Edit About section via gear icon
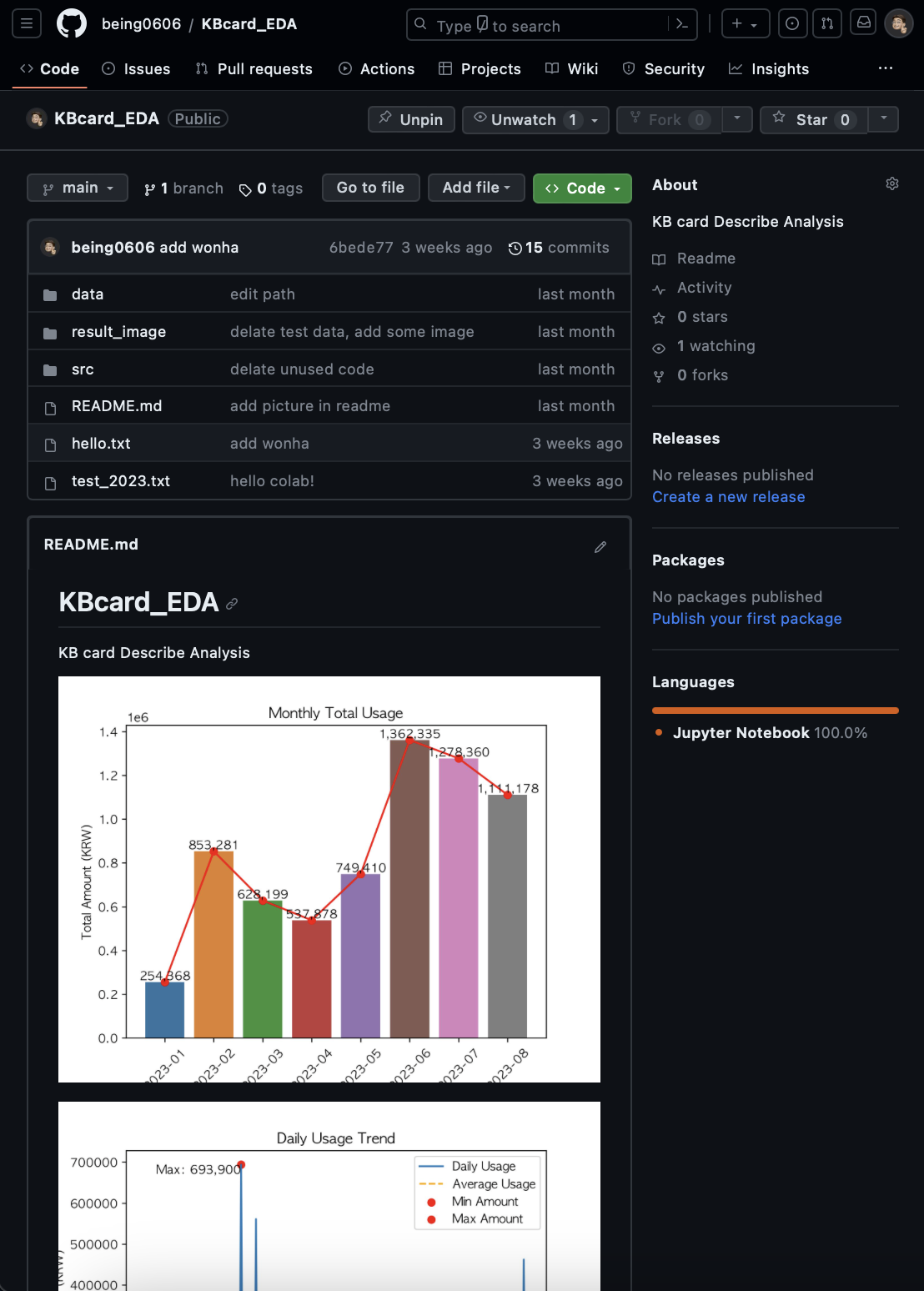Screen dimensions: 924x1291 [x=891, y=184]
